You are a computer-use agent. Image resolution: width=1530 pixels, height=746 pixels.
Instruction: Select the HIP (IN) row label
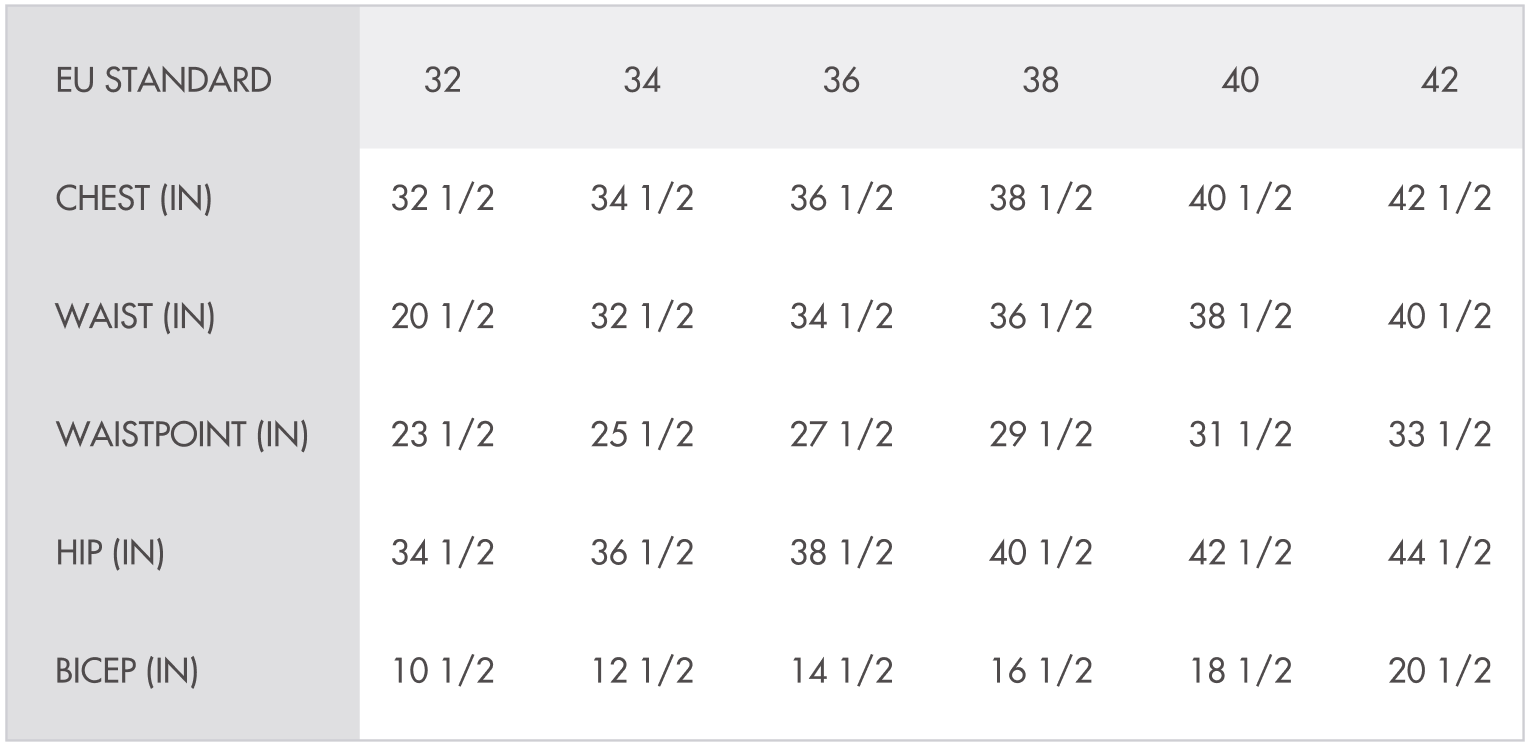110,553
